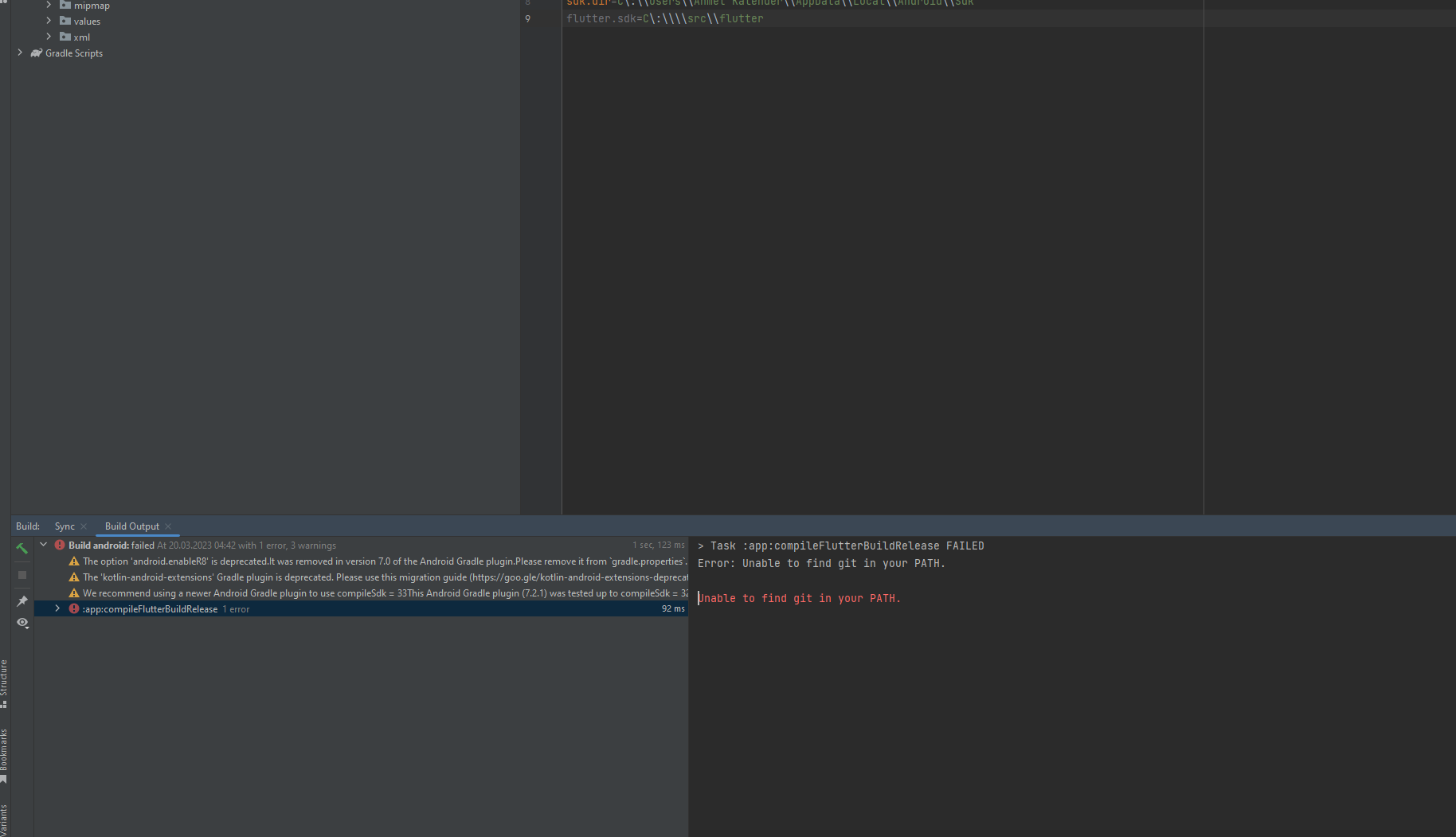Click the mipmap folder icon

coord(65,5)
